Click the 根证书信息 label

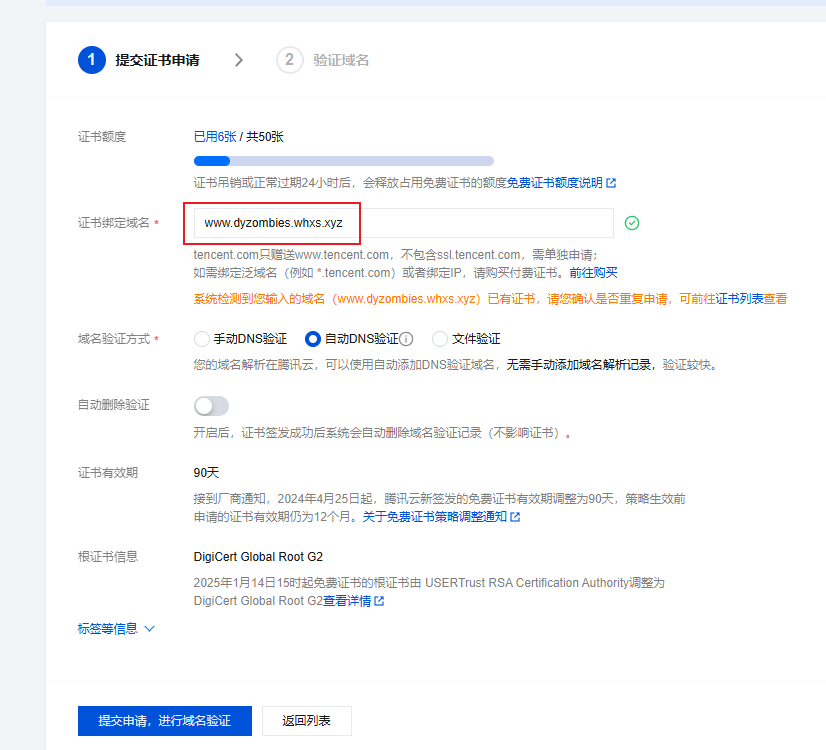(x=108, y=557)
